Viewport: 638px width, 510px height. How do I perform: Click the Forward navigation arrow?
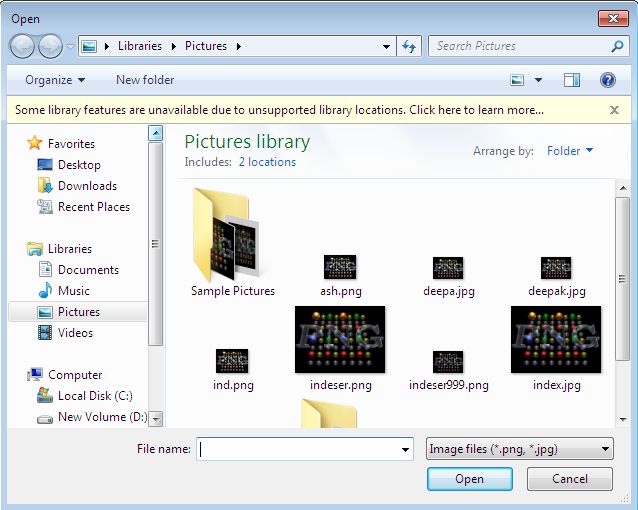pos(50,46)
